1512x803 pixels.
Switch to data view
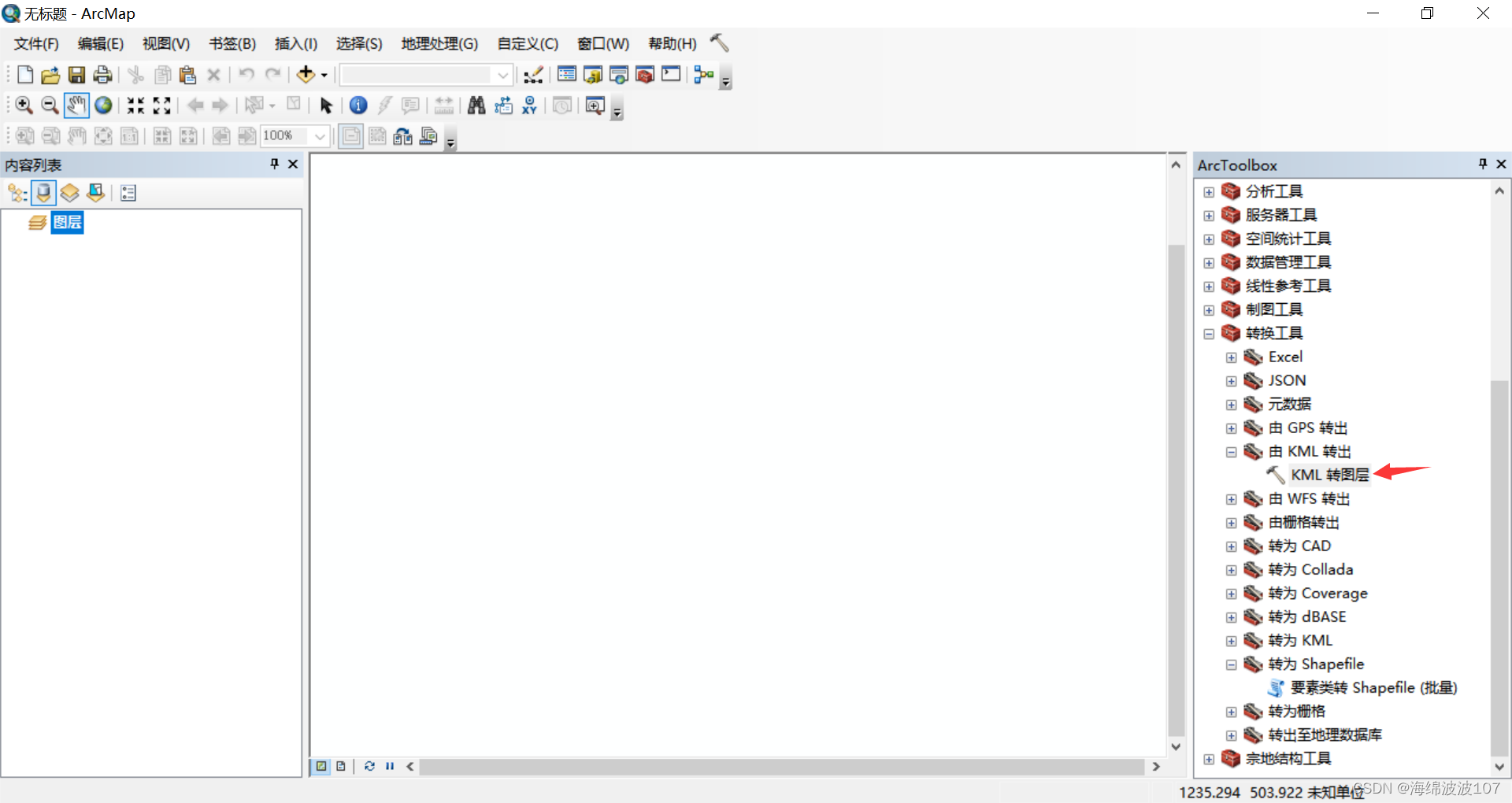pyautogui.click(x=321, y=766)
